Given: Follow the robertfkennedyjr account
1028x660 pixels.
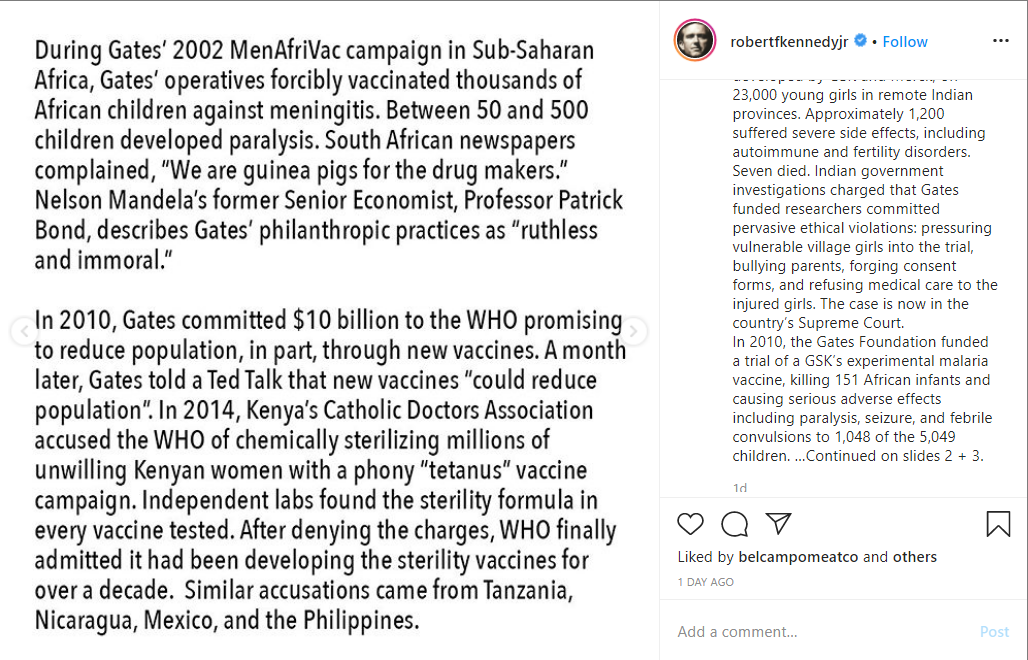Looking at the screenshot, I should pos(905,41).
